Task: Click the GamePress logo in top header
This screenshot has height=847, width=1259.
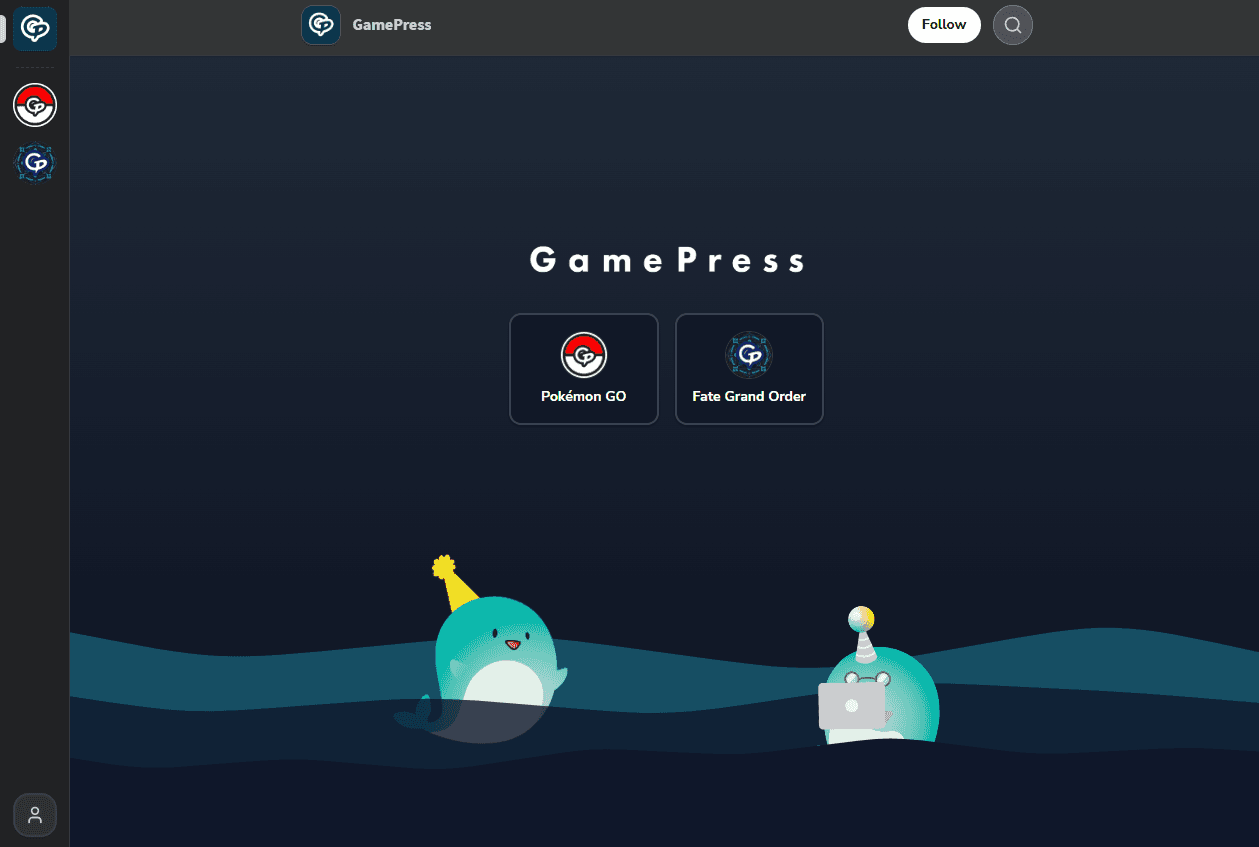Action: tap(321, 25)
